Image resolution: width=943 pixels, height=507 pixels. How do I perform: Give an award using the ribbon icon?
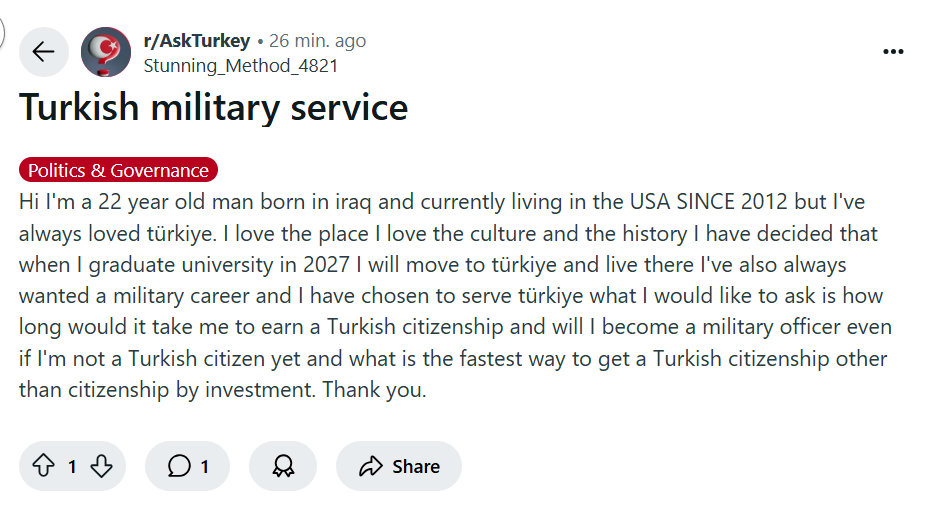point(283,466)
